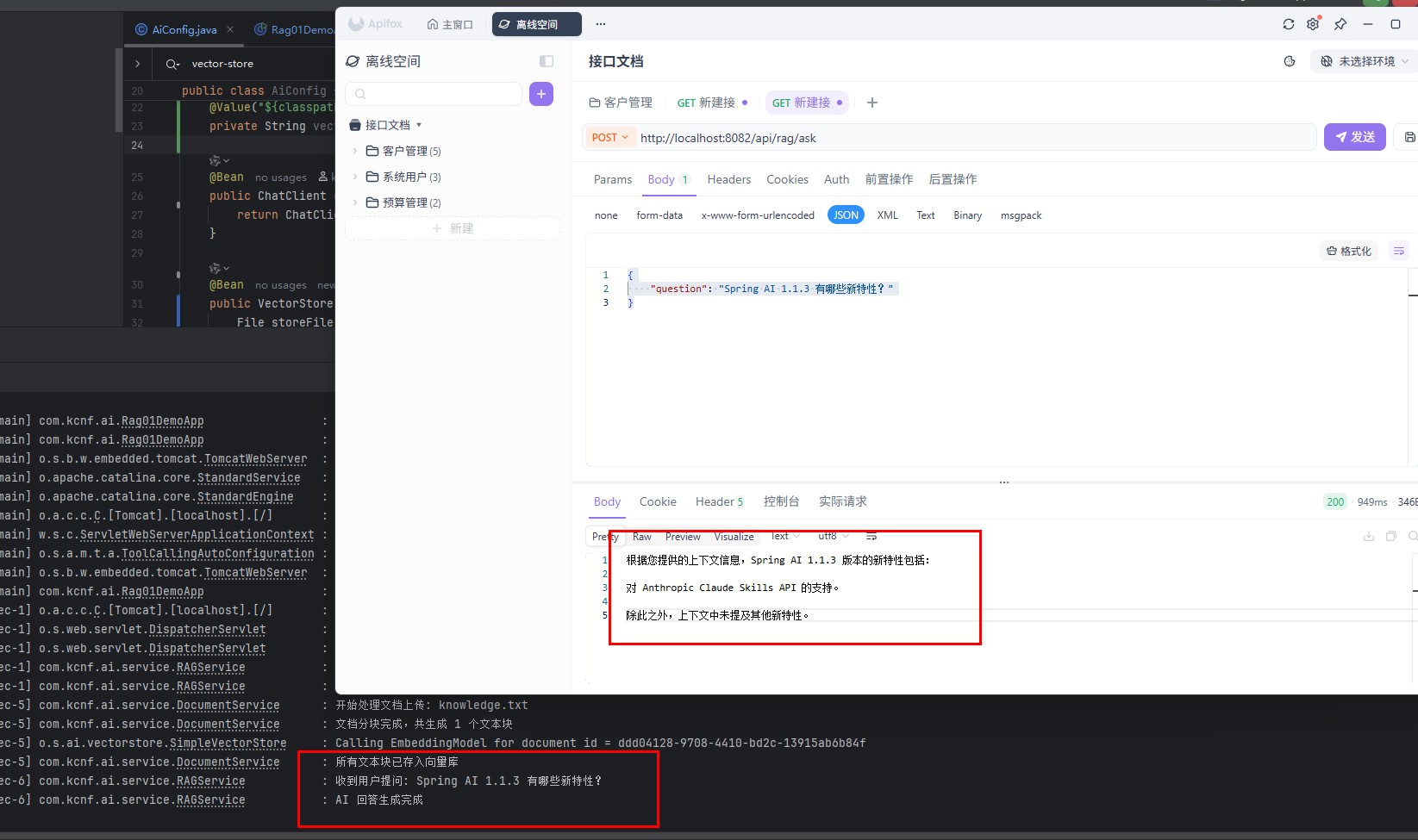Open the environment selector dropdown
Viewport: 1418px width, 840px height.
1364,61
